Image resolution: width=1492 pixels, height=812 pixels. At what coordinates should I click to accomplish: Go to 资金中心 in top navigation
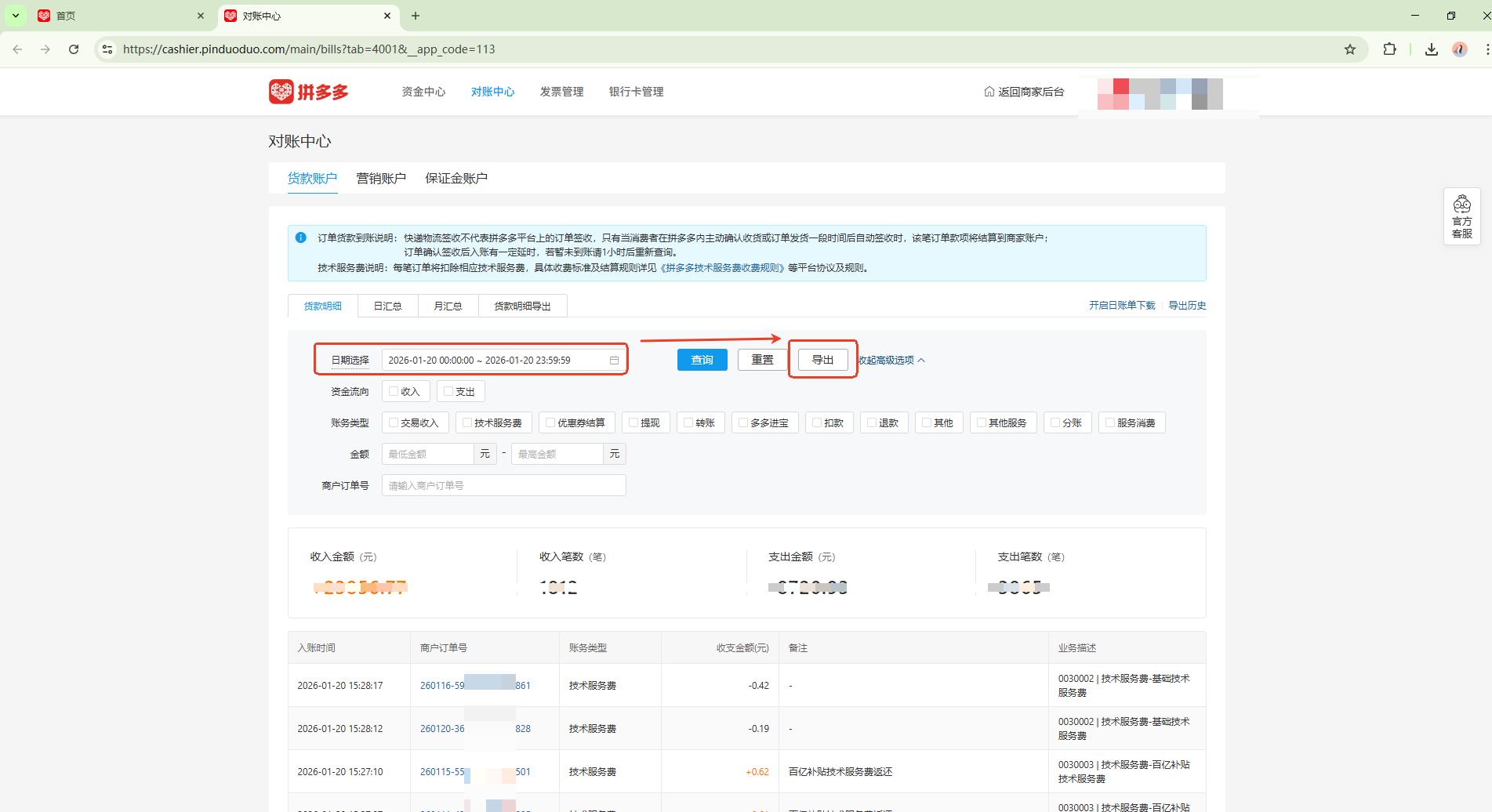423,92
